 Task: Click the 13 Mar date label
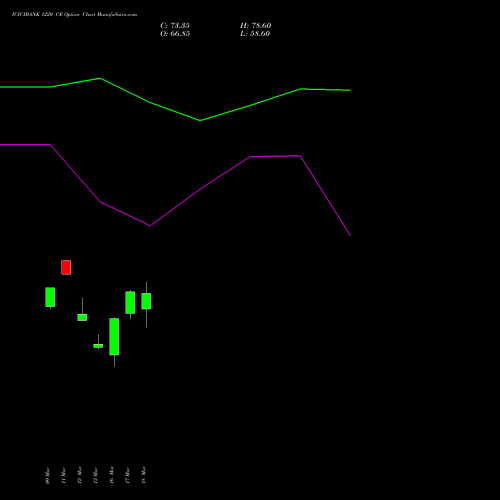pos(96,475)
